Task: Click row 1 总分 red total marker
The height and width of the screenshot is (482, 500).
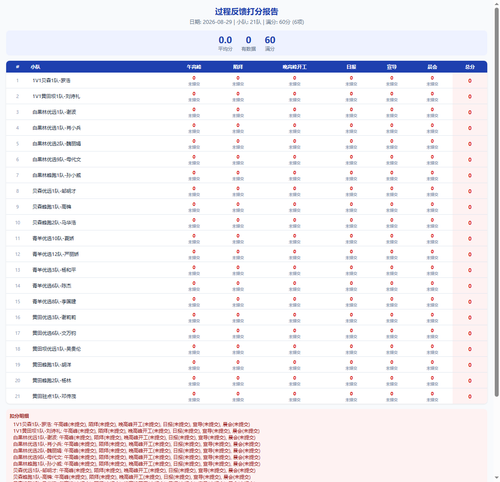Action: (470, 81)
